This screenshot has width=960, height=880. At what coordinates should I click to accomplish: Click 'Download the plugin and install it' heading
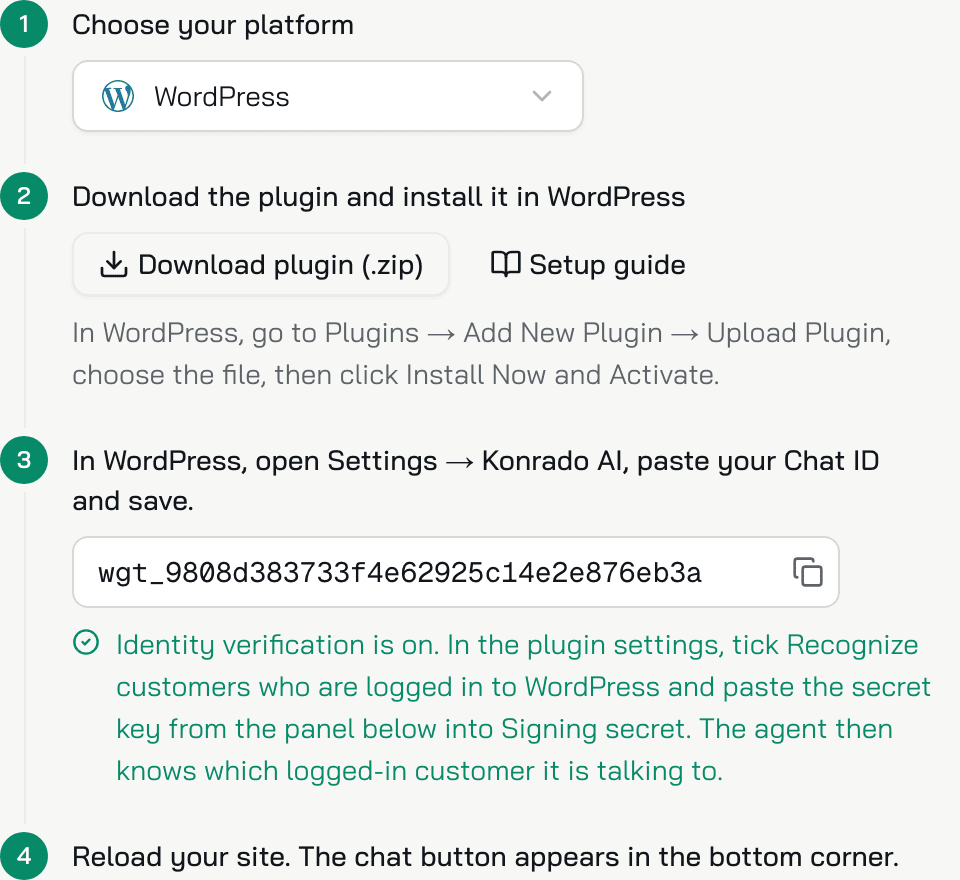[x=378, y=197]
